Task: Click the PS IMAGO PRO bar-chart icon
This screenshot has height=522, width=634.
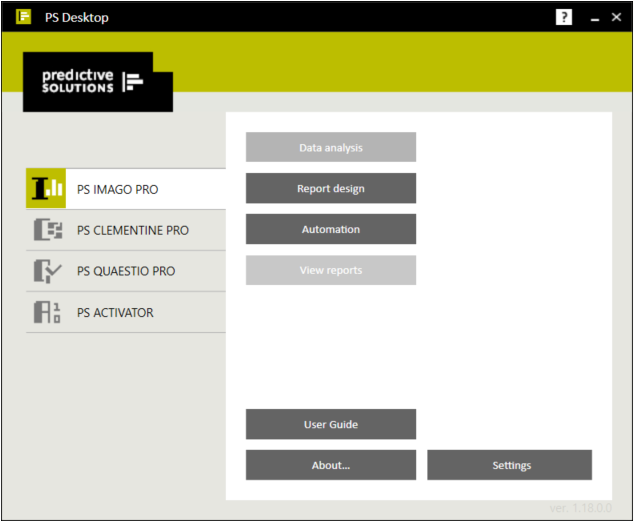Action: click(46, 188)
